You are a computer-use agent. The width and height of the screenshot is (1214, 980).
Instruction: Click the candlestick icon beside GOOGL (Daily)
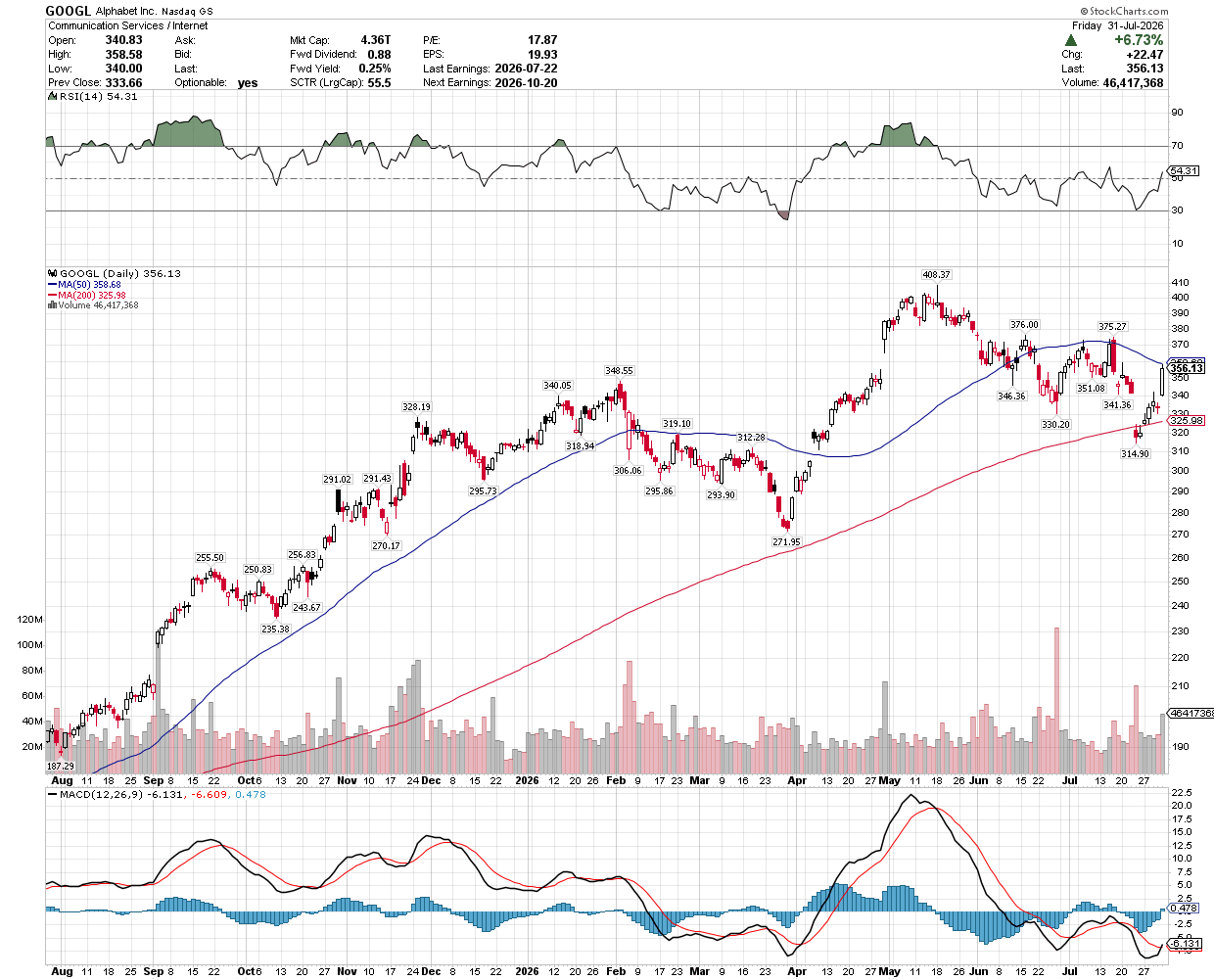[x=52, y=274]
